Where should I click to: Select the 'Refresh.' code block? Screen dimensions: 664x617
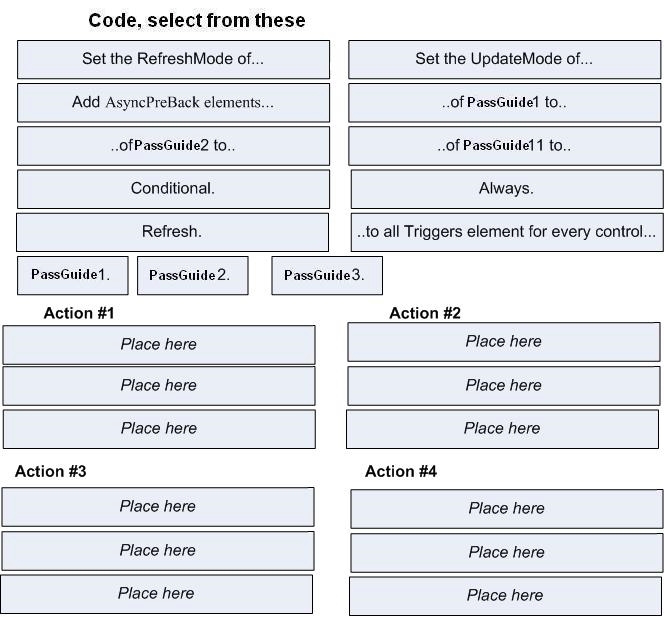172,232
